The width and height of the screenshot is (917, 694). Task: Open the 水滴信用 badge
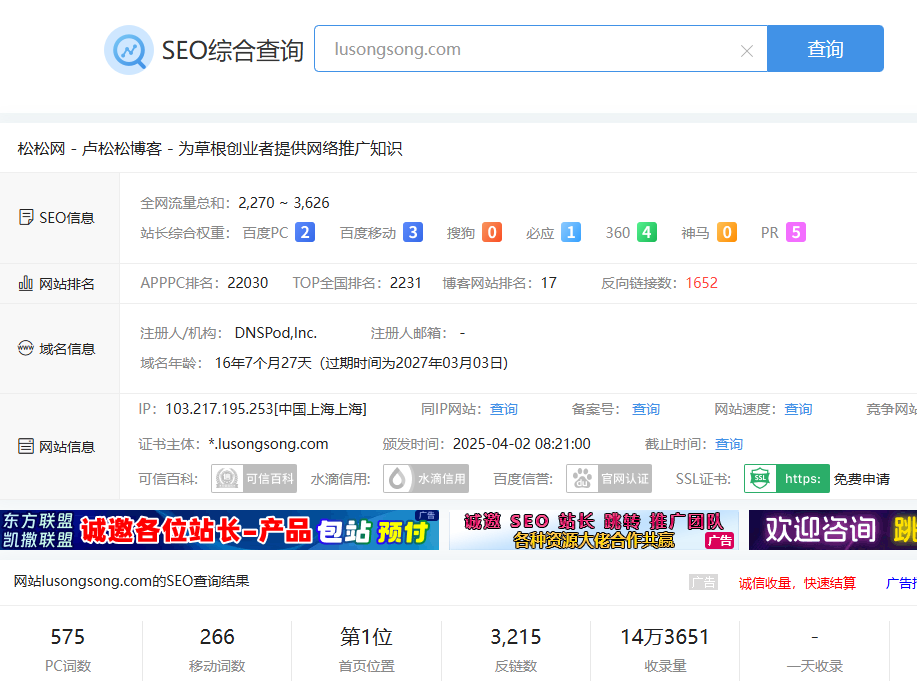pyautogui.click(x=426, y=479)
